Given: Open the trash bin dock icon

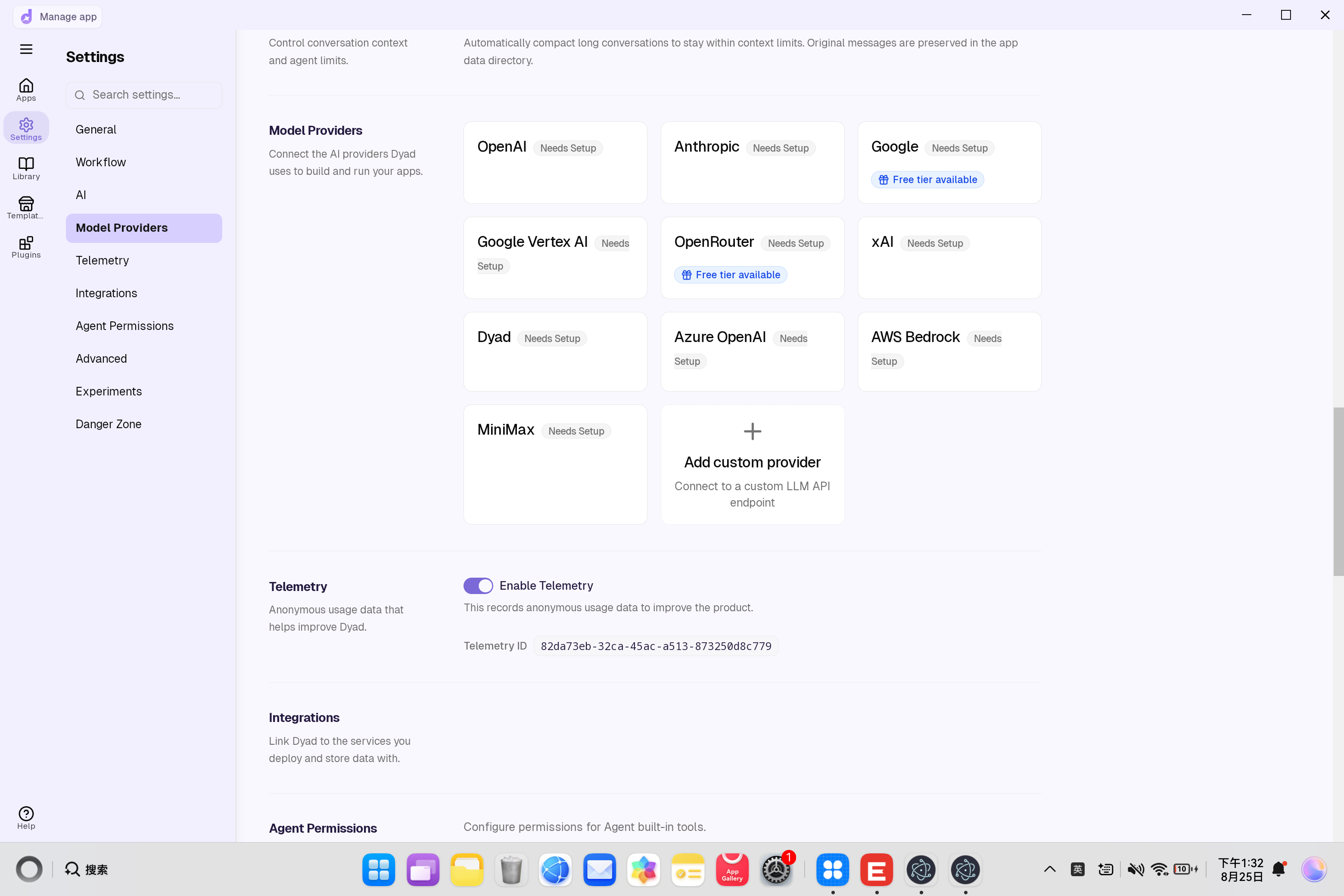Looking at the screenshot, I should coord(511,870).
